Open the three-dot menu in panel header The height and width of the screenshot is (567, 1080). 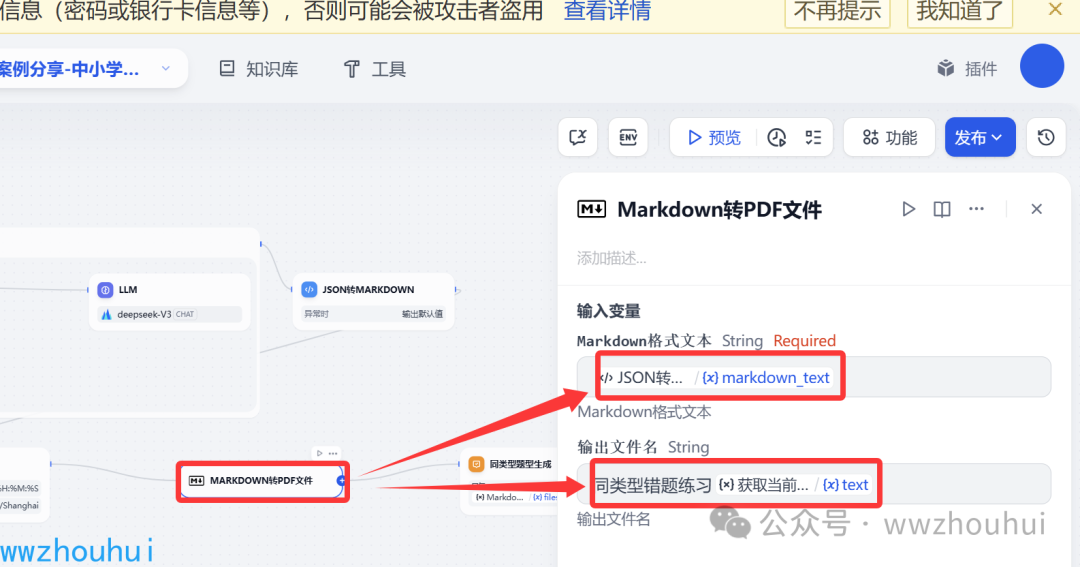pyautogui.click(x=976, y=208)
